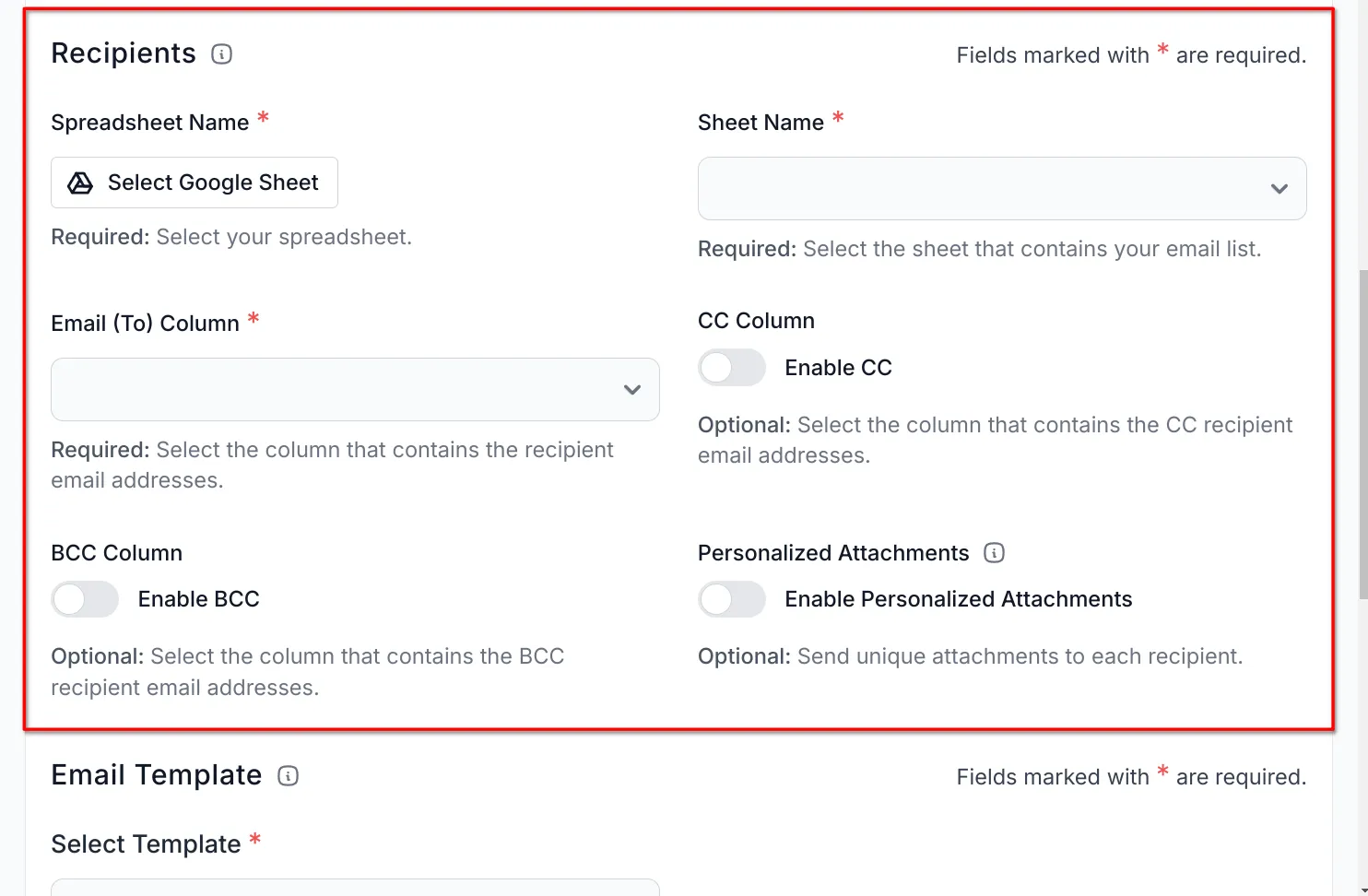The image size is (1368, 896).
Task: Open the Sheet Name dropdown
Action: (x=1002, y=189)
